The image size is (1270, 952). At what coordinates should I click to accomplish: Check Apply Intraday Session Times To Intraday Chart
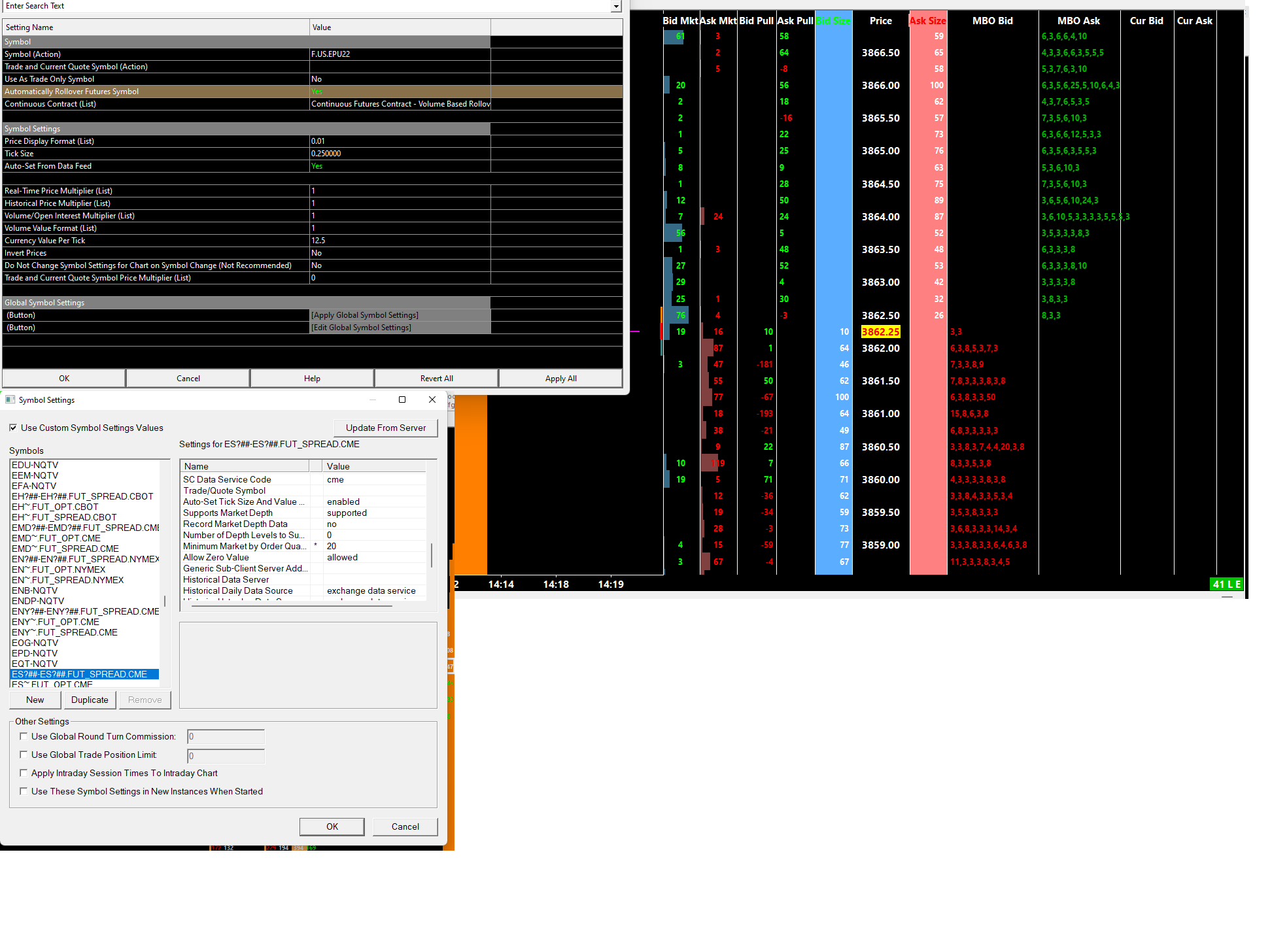[24, 773]
